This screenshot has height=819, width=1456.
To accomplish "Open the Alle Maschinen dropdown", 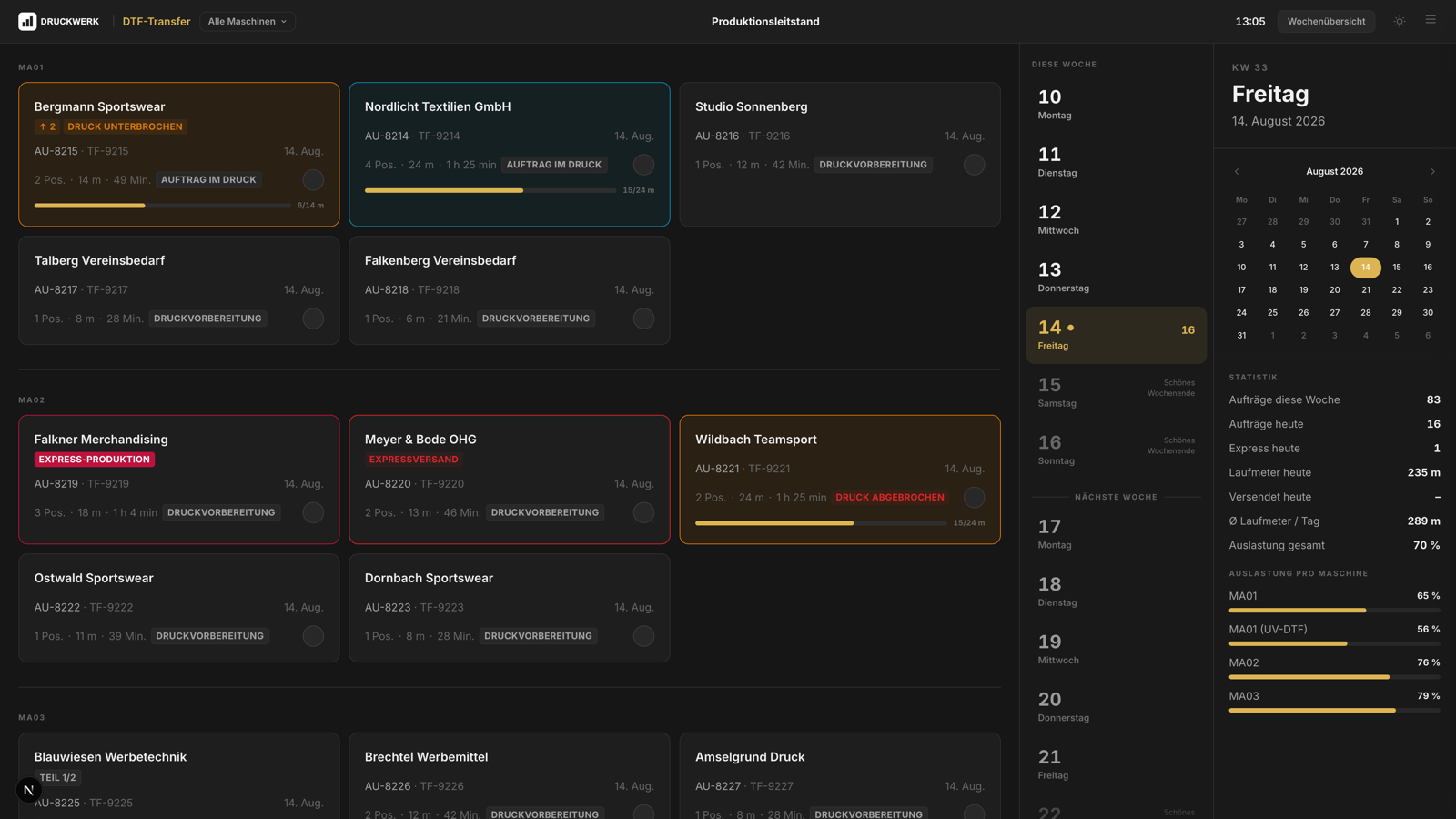I will click(x=248, y=21).
